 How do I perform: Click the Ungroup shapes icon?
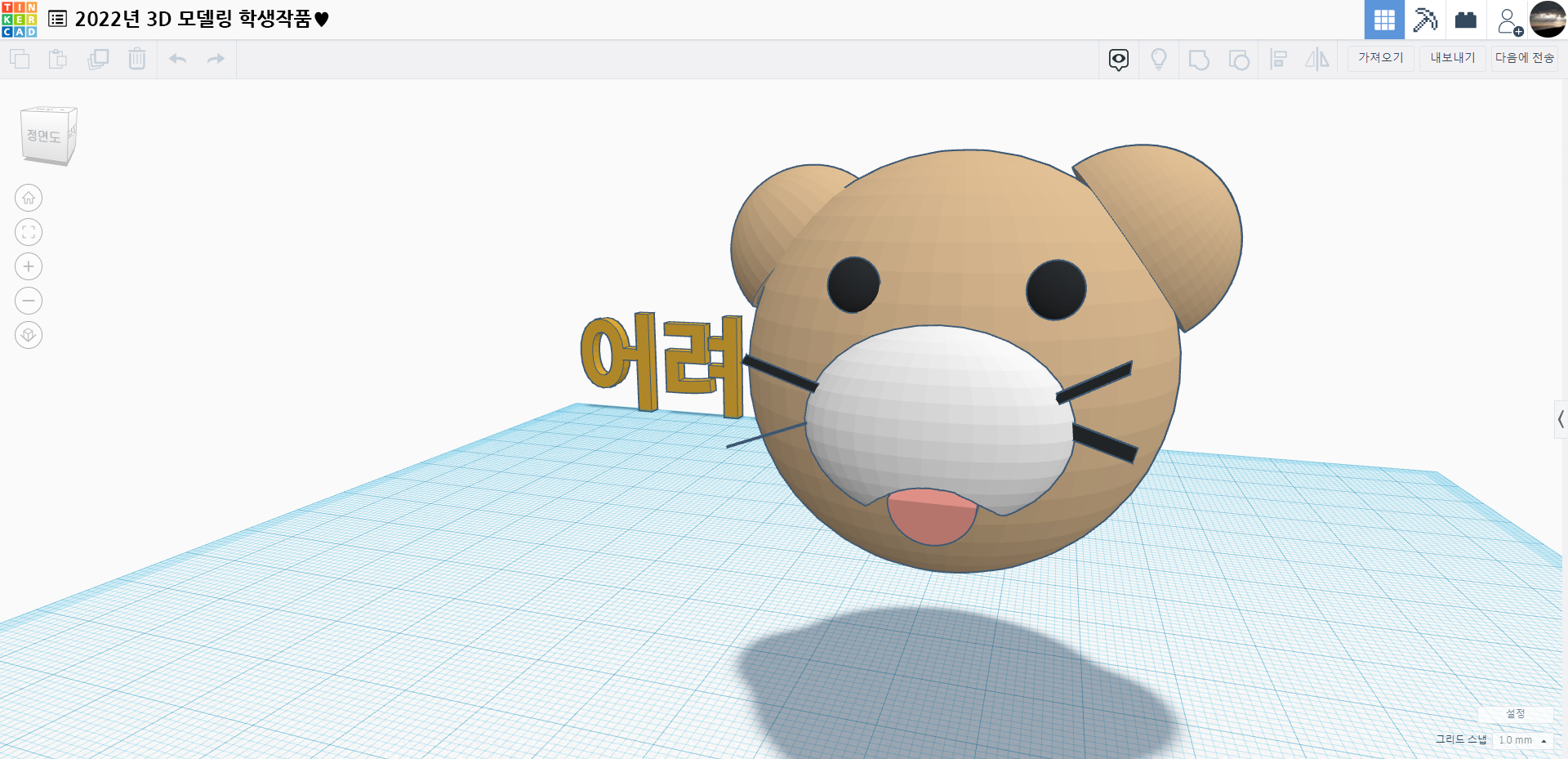coord(1239,60)
